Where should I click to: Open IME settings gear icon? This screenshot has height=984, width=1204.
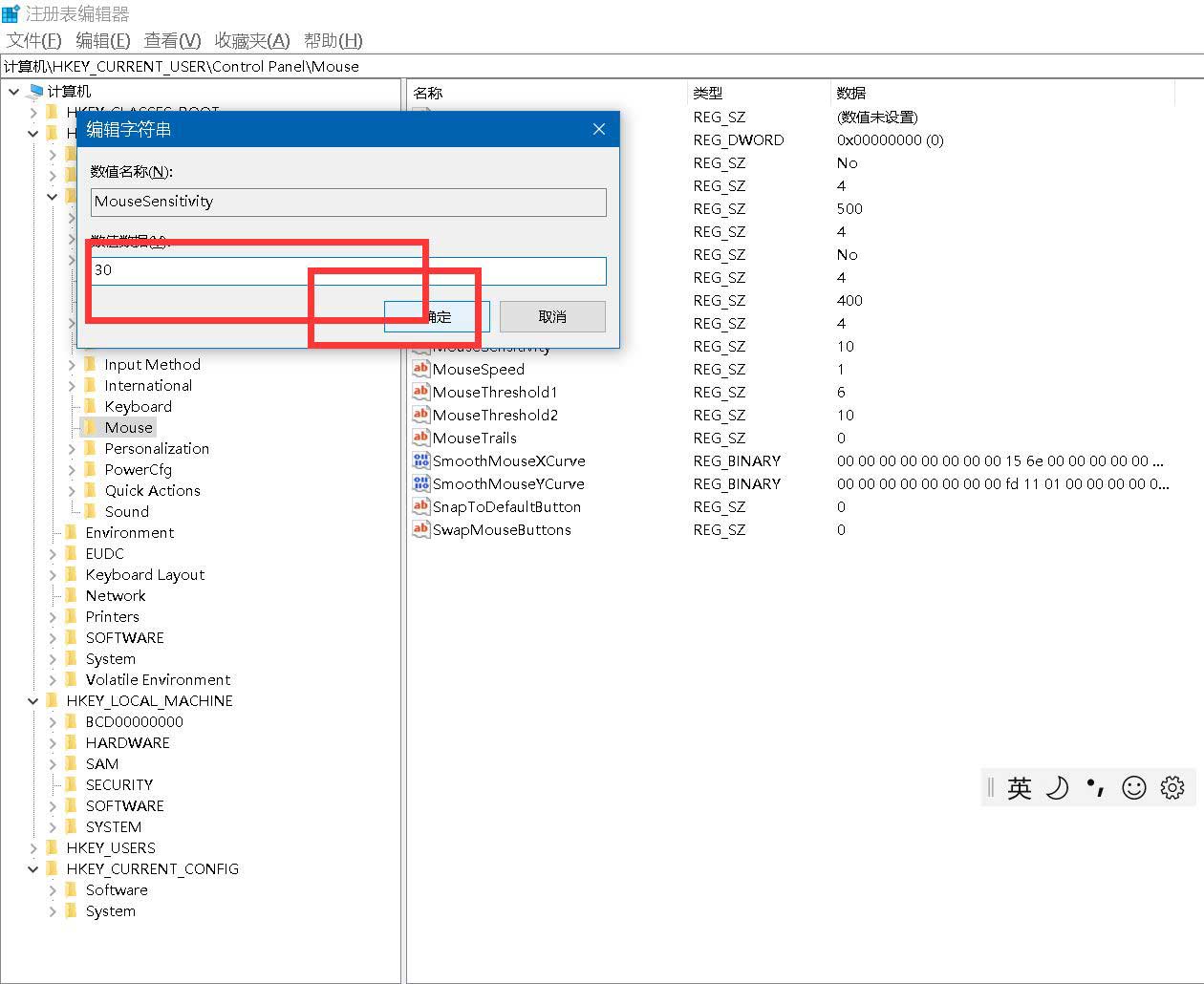(x=1172, y=788)
